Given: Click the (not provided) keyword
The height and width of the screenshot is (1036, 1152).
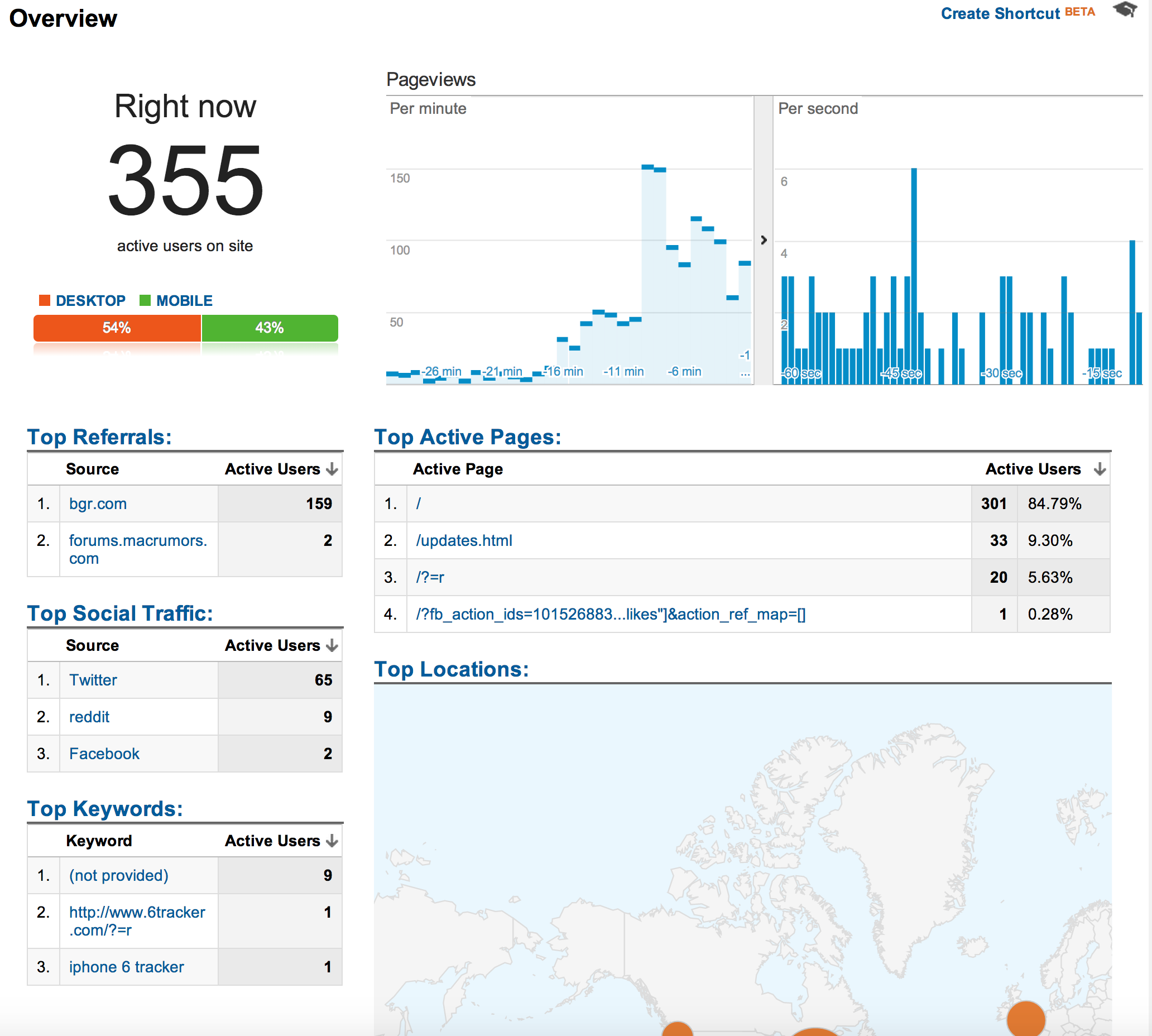Looking at the screenshot, I should click(118, 875).
